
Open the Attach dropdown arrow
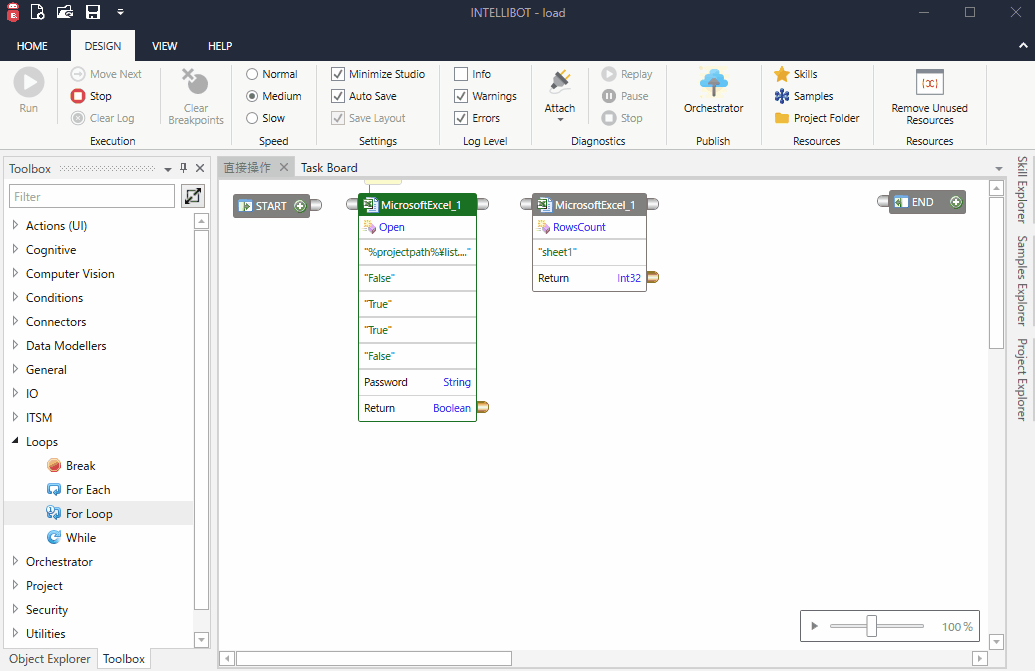(559, 119)
